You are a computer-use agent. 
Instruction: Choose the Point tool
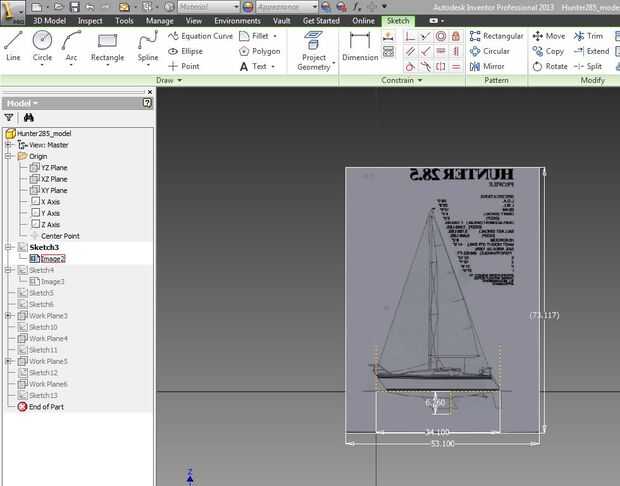tap(183, 66)
